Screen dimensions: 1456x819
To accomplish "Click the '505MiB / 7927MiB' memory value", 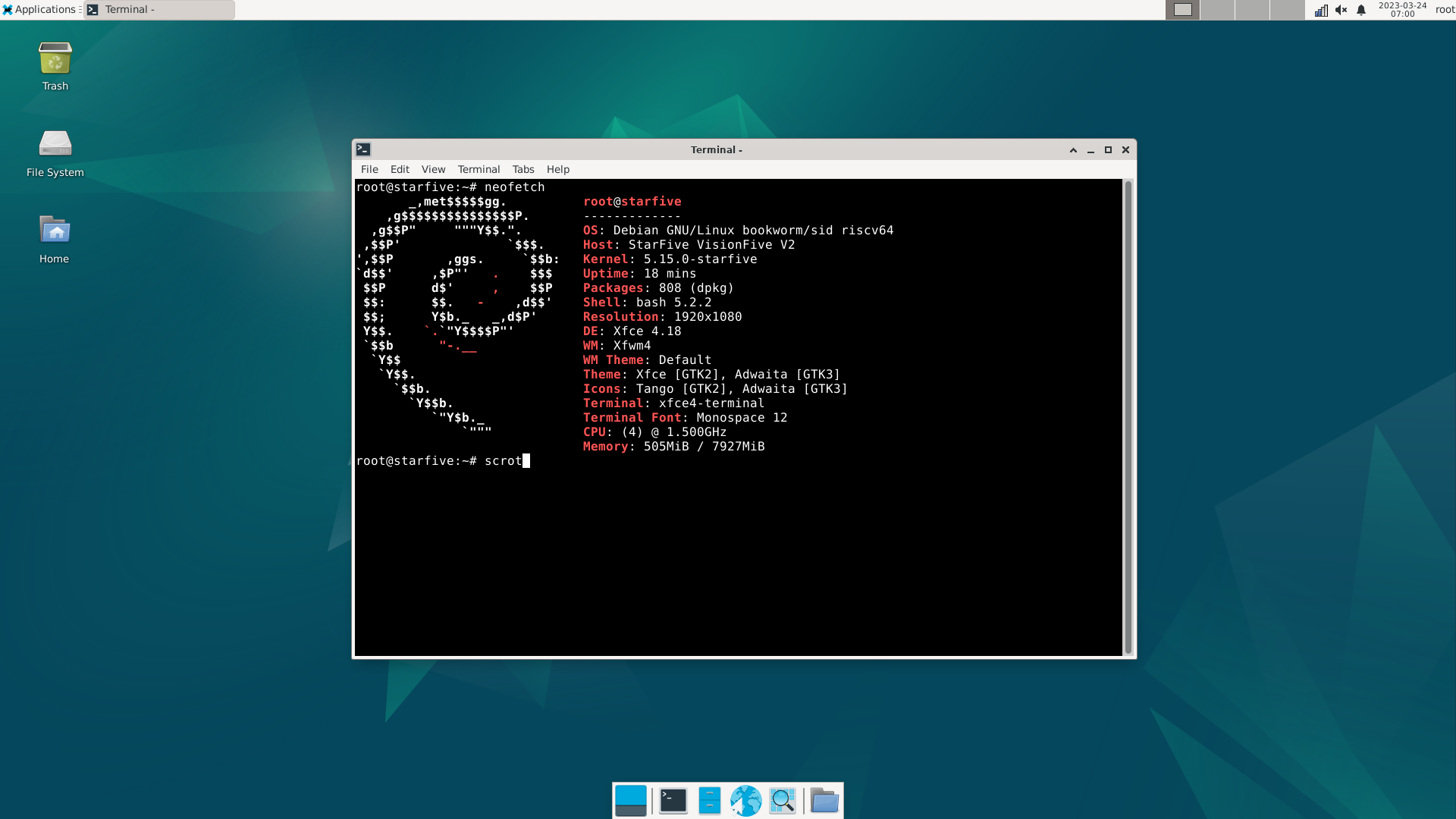I will (x=704, y=447).
